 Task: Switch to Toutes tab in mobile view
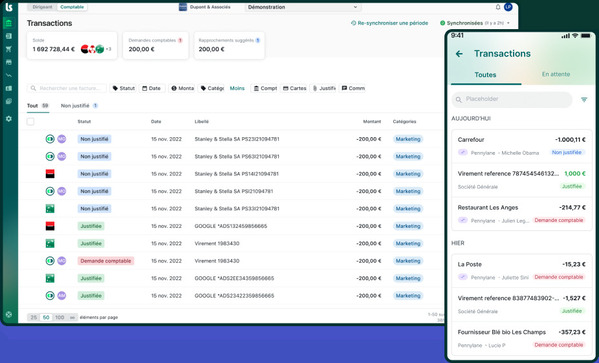486,75
